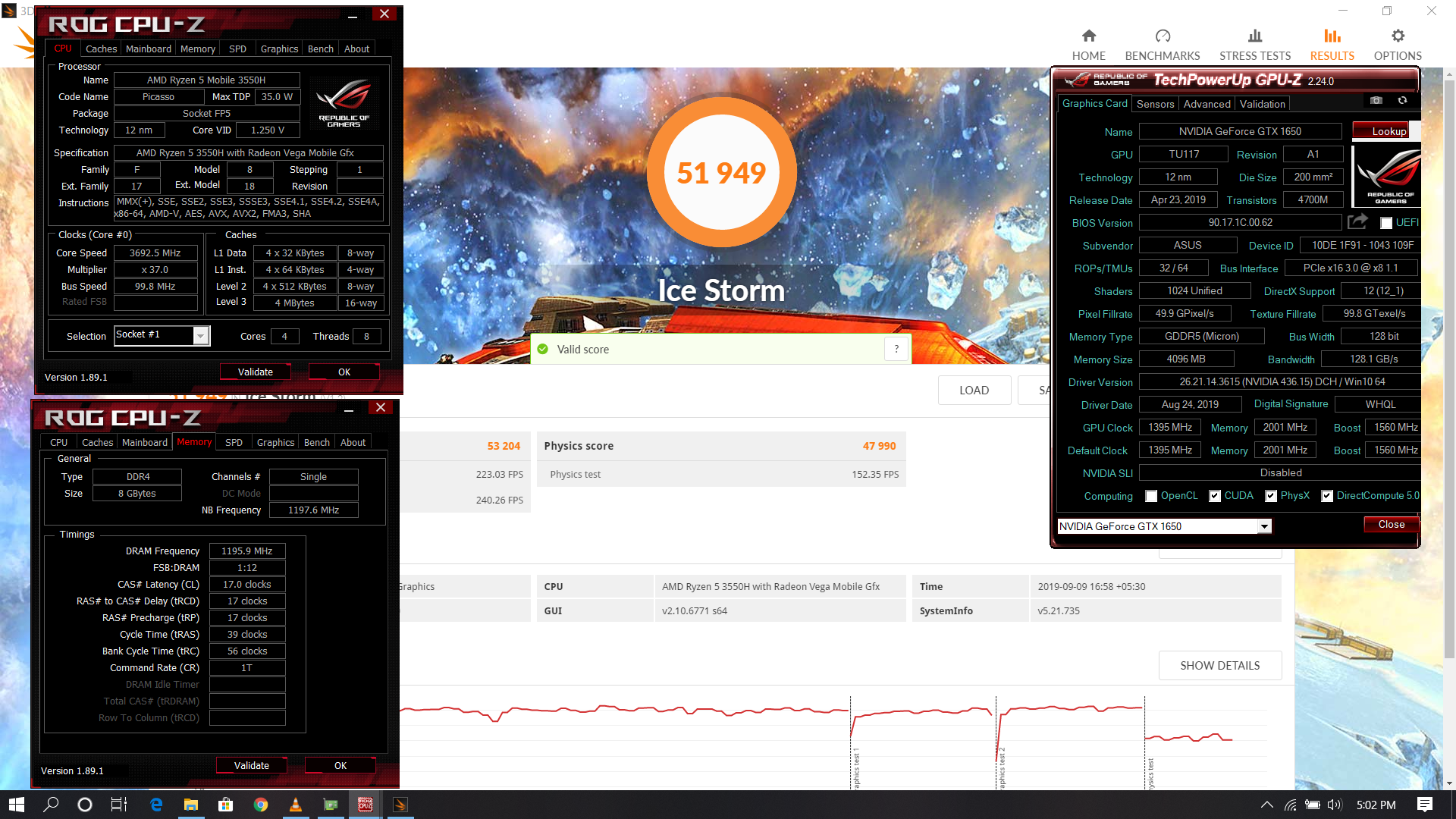Open the Options gear icon

[x=1398, y=36]
